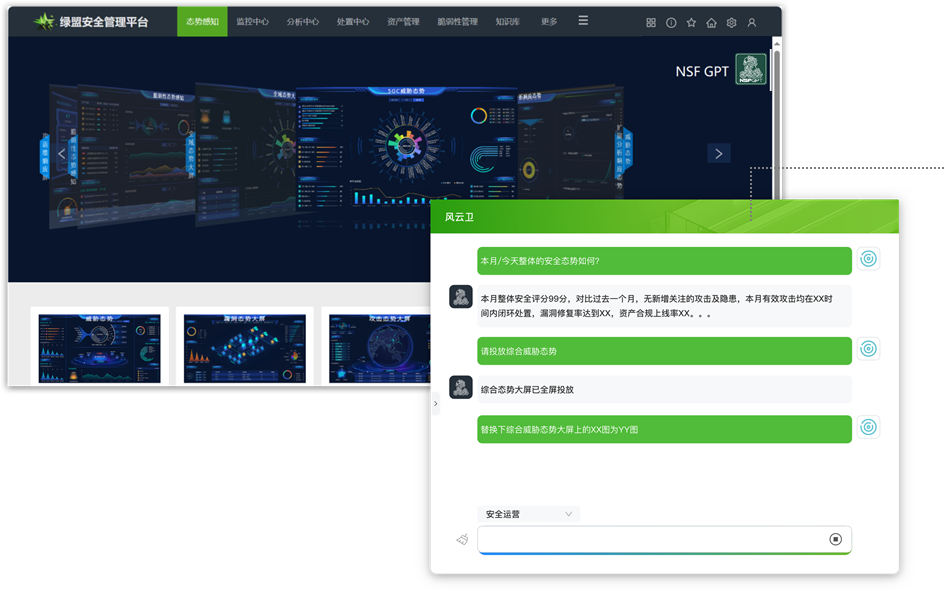This screenshot has height=607, width=944.
Task: Show previous carousel screen with left arrow
Action: pos(61,154)
